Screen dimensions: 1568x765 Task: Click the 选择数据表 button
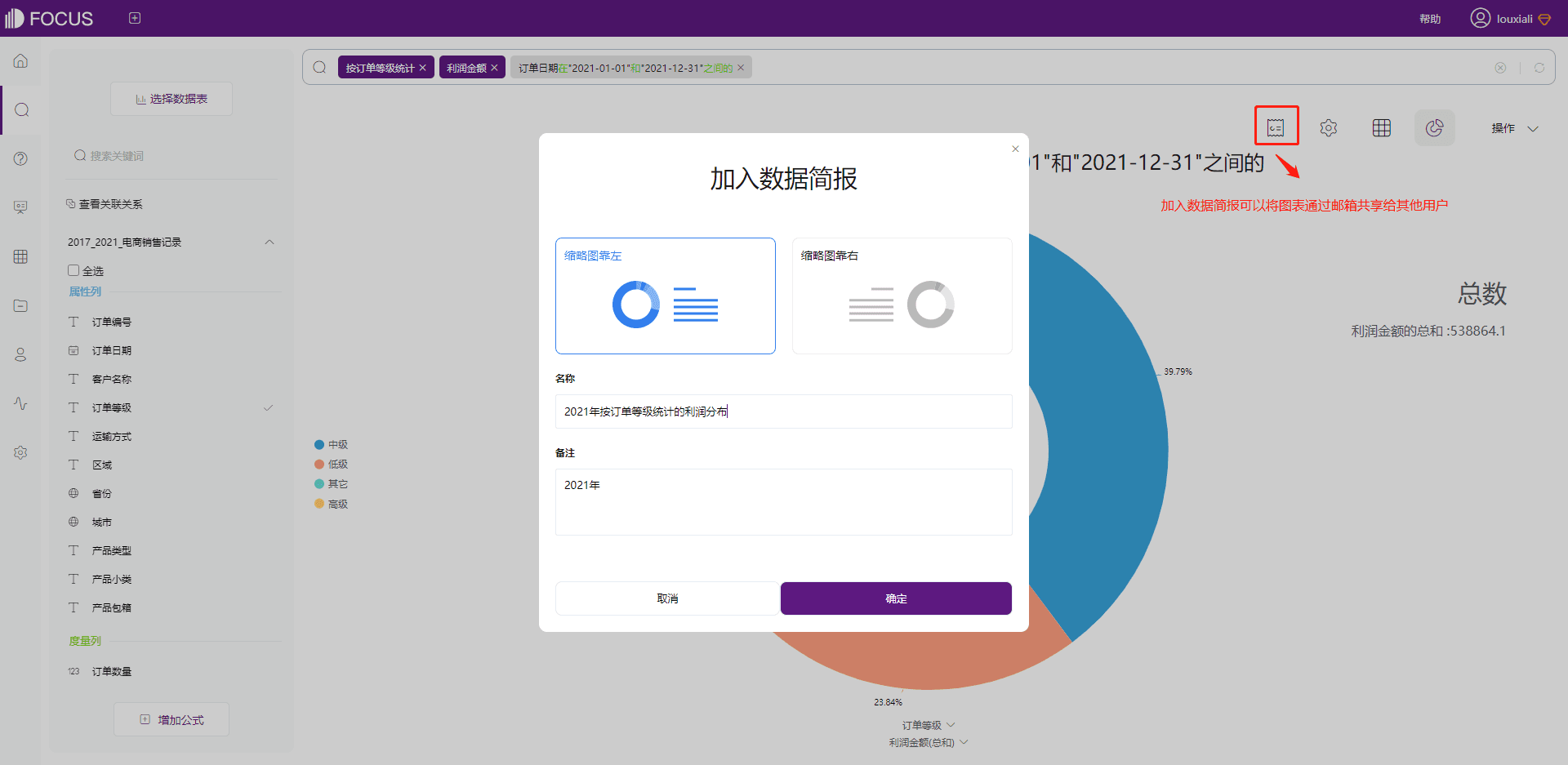click(x=171, y=99)
